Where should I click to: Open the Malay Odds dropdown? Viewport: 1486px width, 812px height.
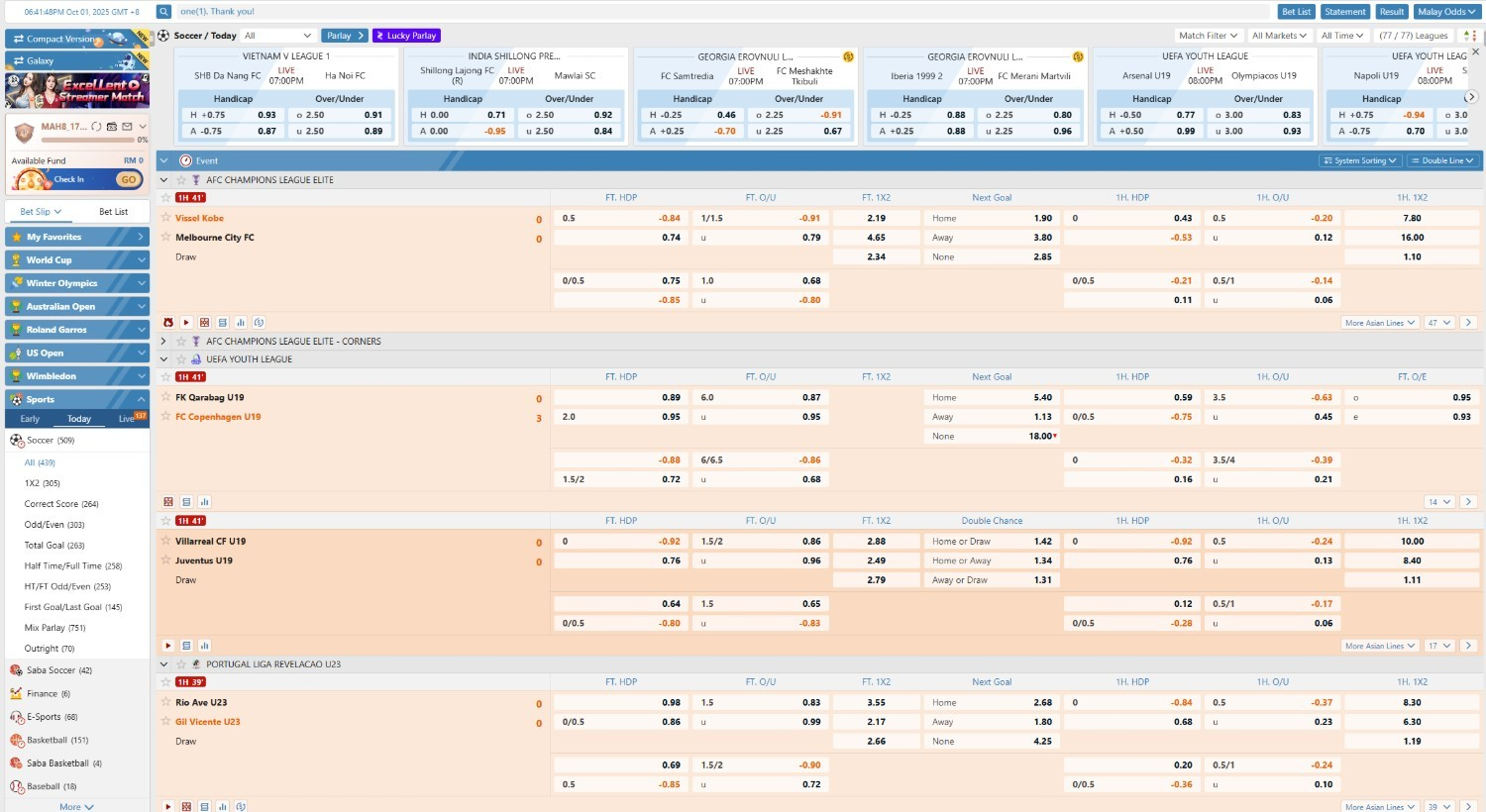point(1445,12)
